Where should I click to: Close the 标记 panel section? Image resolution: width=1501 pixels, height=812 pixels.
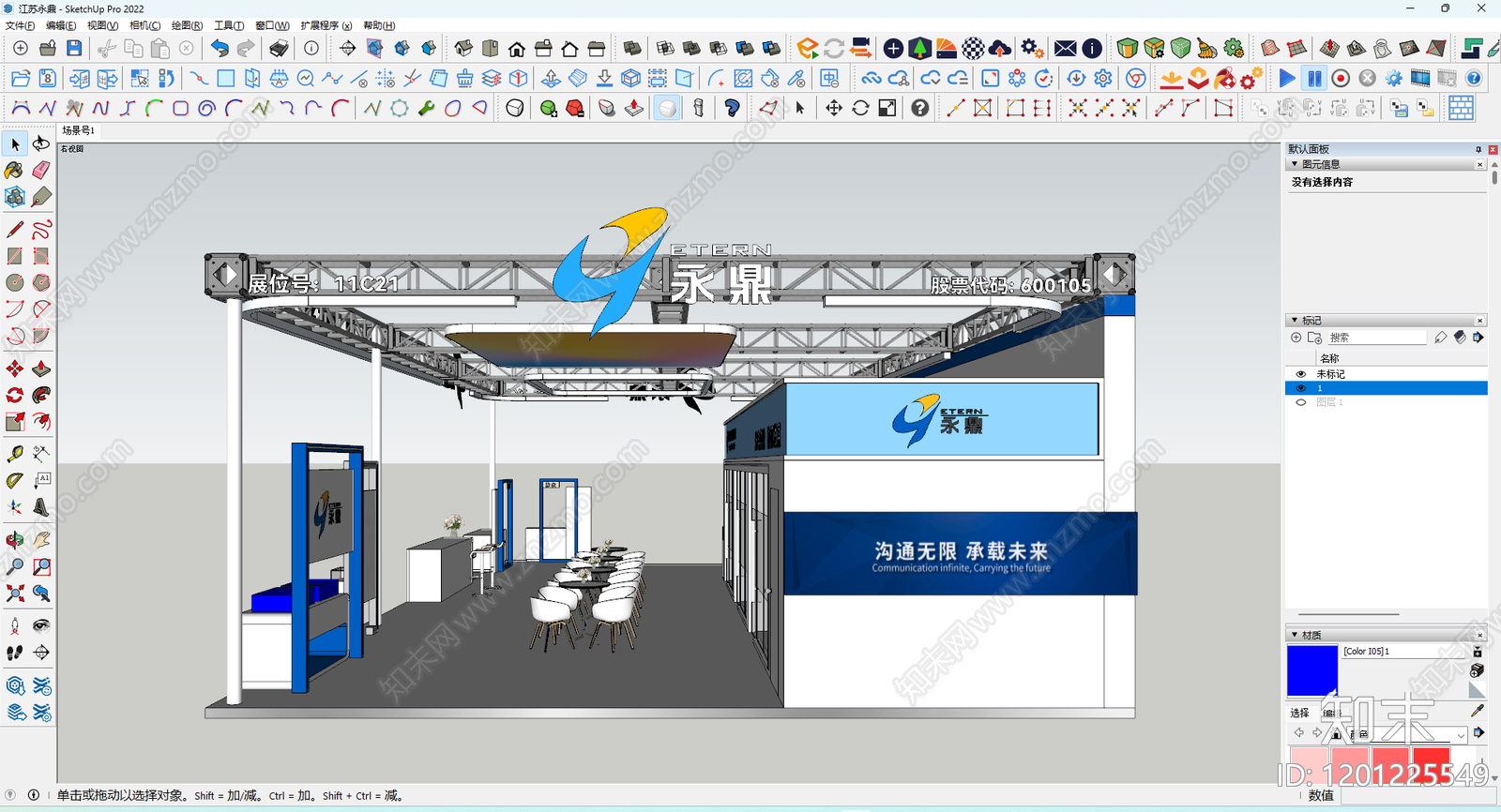tap(1480, 321)
